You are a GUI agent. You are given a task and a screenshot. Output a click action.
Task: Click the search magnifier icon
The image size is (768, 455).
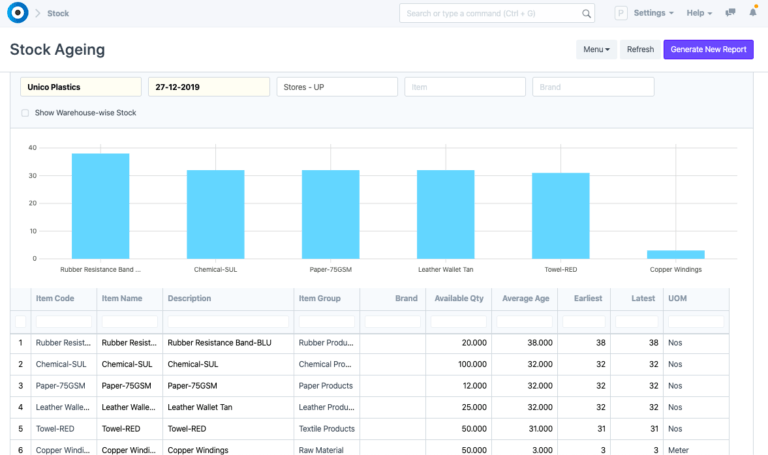[x=587, y=13]
